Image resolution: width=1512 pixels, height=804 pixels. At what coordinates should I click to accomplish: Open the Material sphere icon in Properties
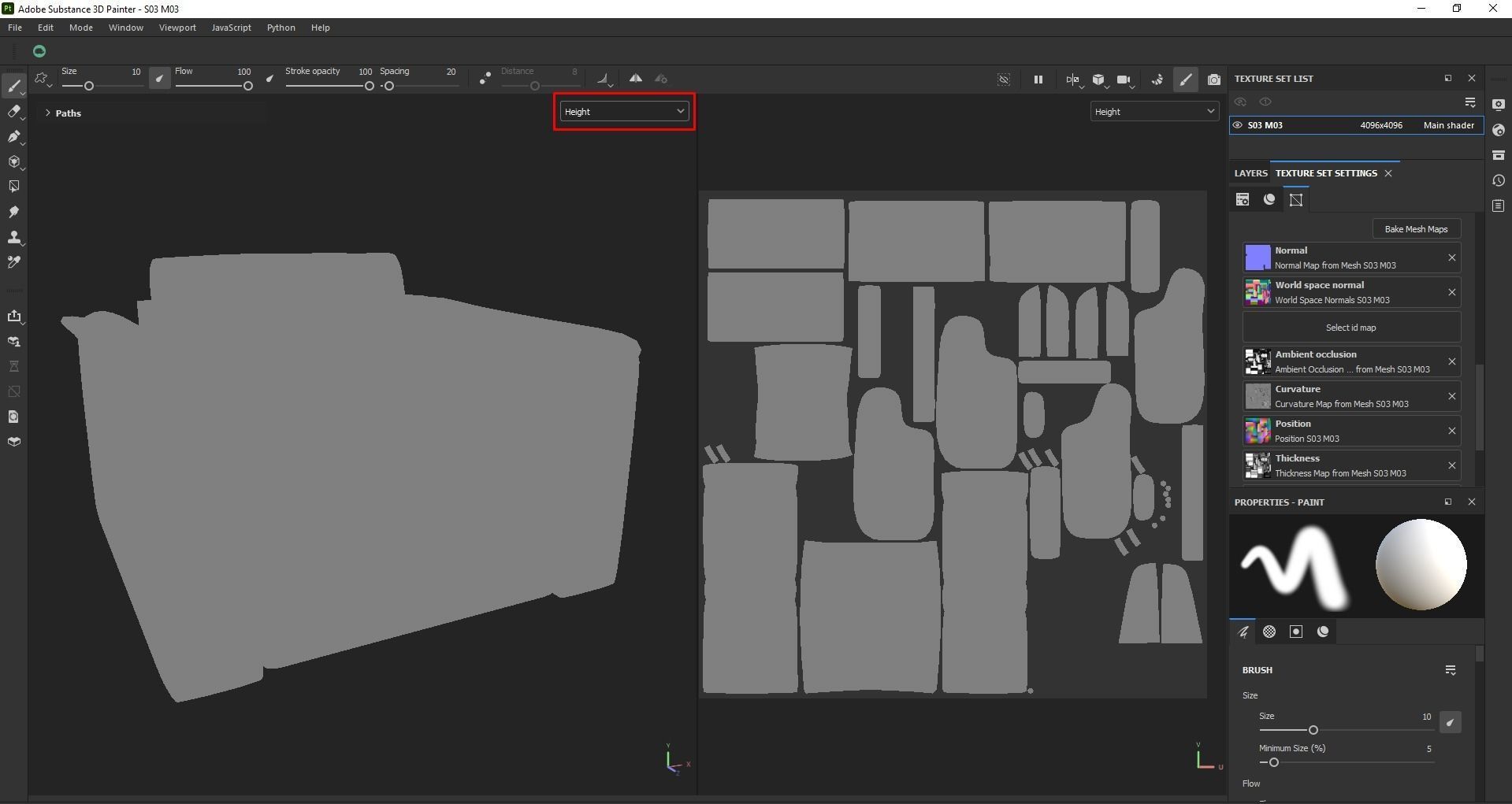[x=1323, y=632]
